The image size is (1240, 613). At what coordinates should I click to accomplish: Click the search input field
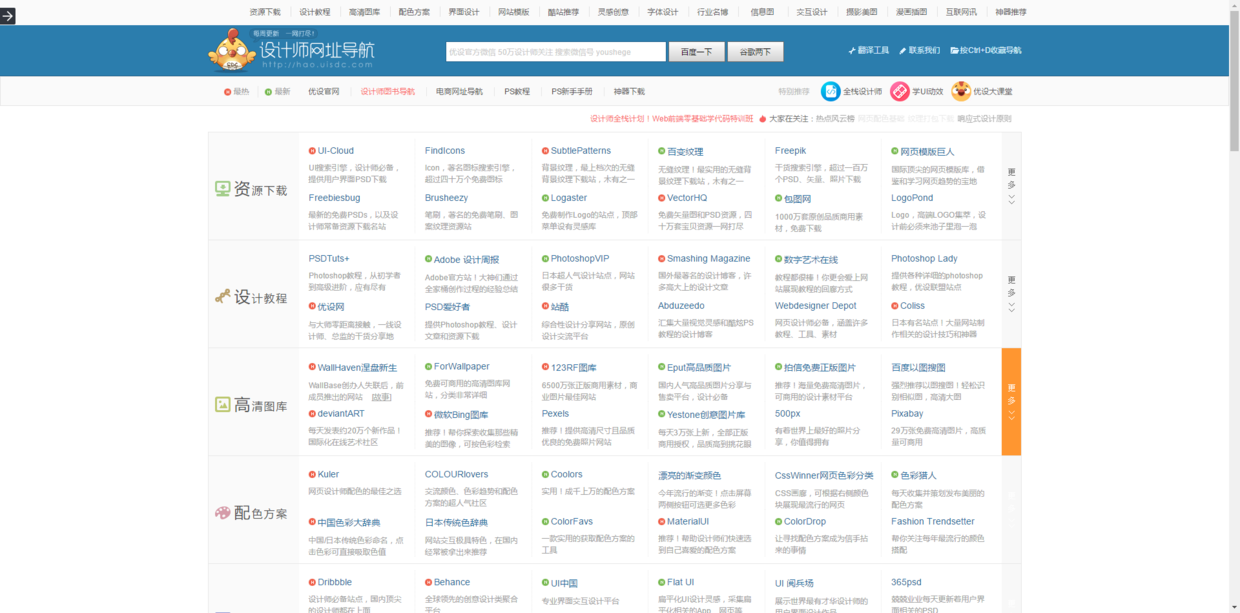pos(556,52)
